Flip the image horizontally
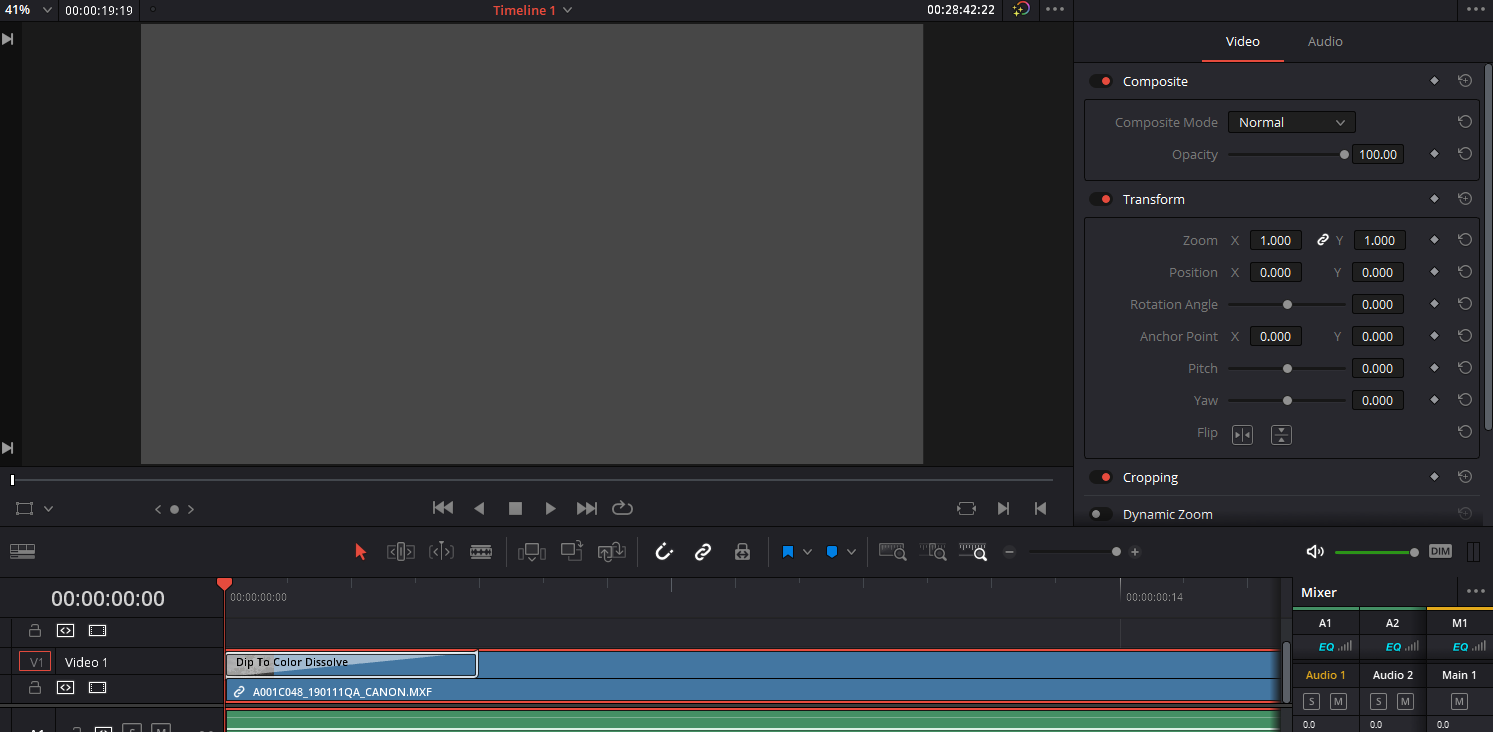The width and height of the screenshot is (1493, 732). coord(1242,434)
